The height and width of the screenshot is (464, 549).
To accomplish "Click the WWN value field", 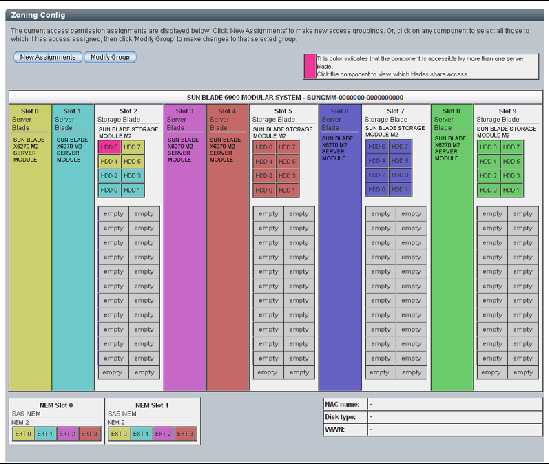I will pyautogui.click(x=454, y=430).
